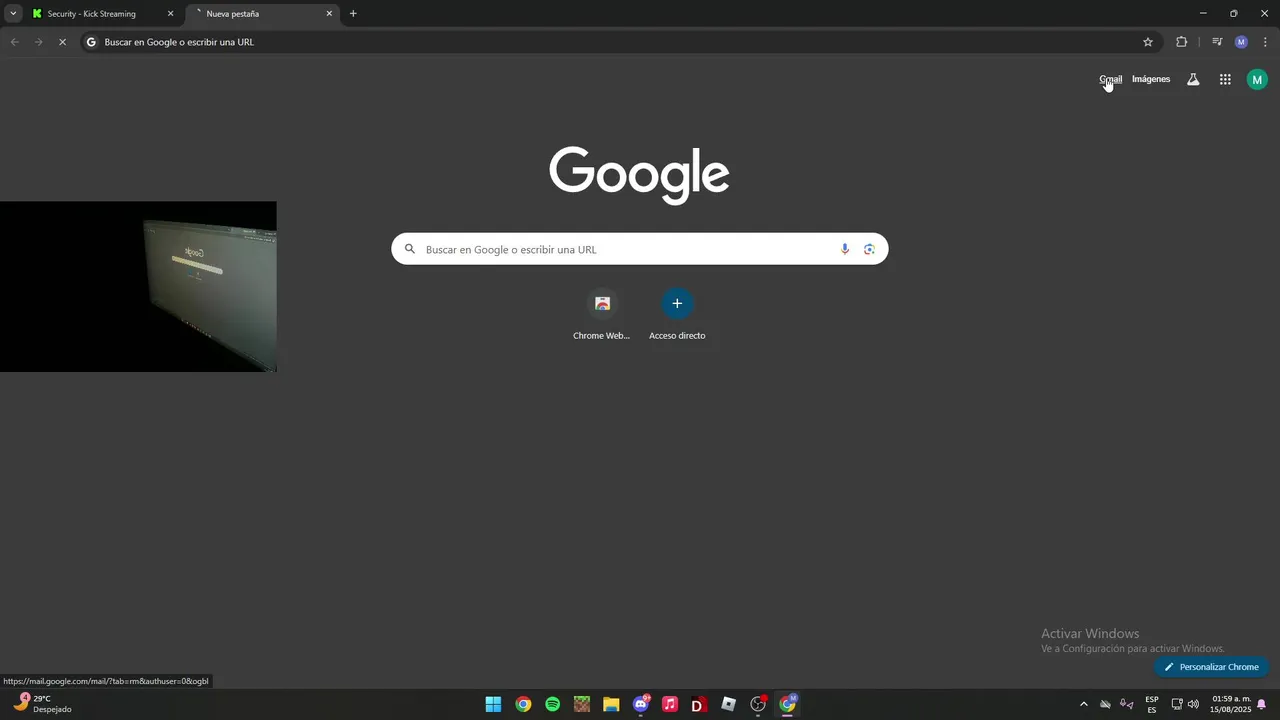Open File Explorer from the taskbar
Image resolution: width=1280 pixels, height=720 pixels.
tap(611, 704)
